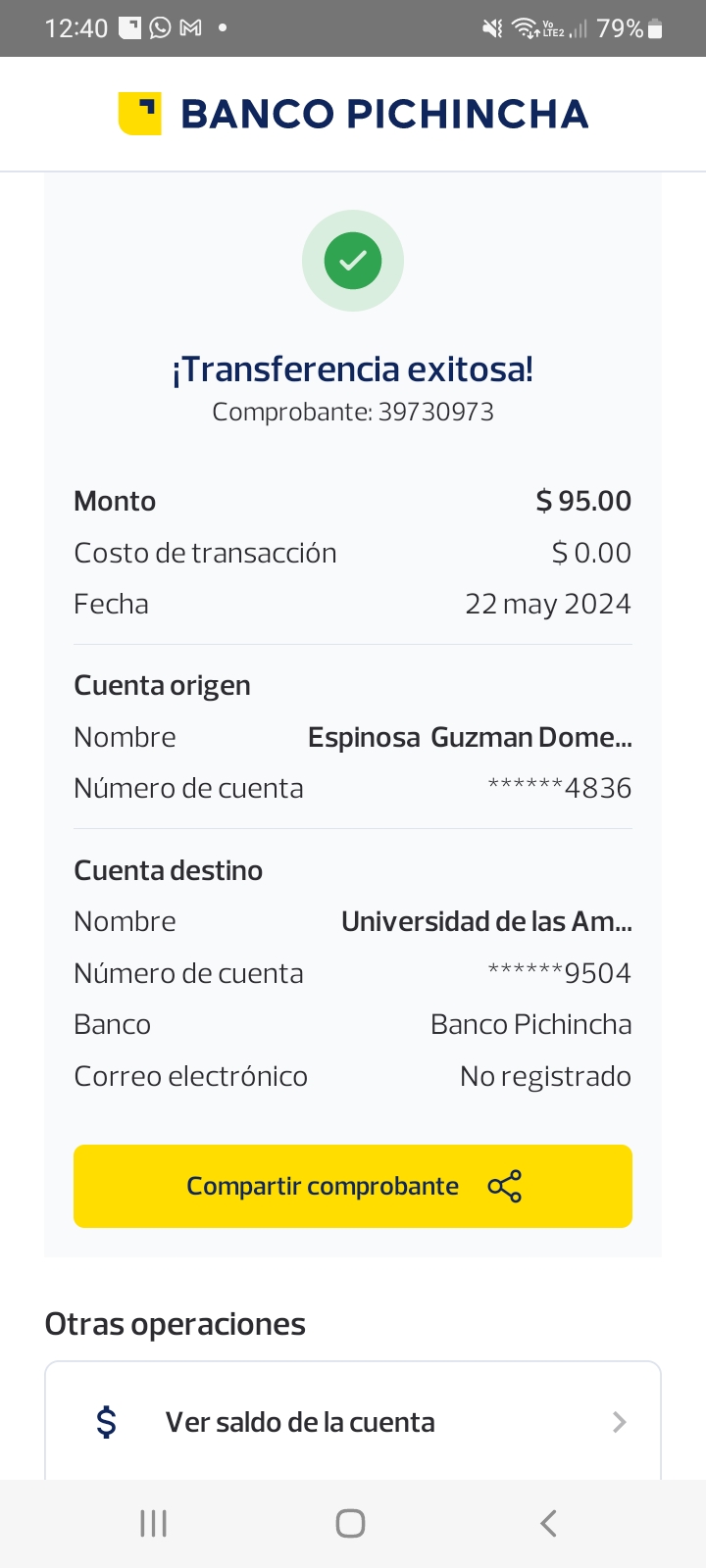The height and width of the screenshot is (1568, 706).
Task: Tap the Banco Pichincha header title
Action: 384,114
